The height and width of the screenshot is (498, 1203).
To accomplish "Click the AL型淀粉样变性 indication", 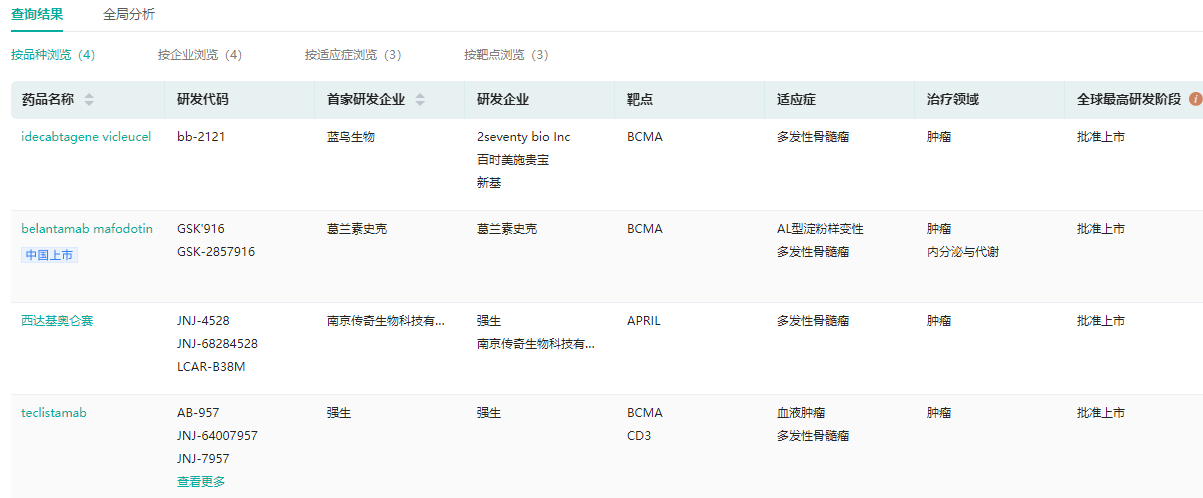I will pyautogui.click(x=820, y=229).
